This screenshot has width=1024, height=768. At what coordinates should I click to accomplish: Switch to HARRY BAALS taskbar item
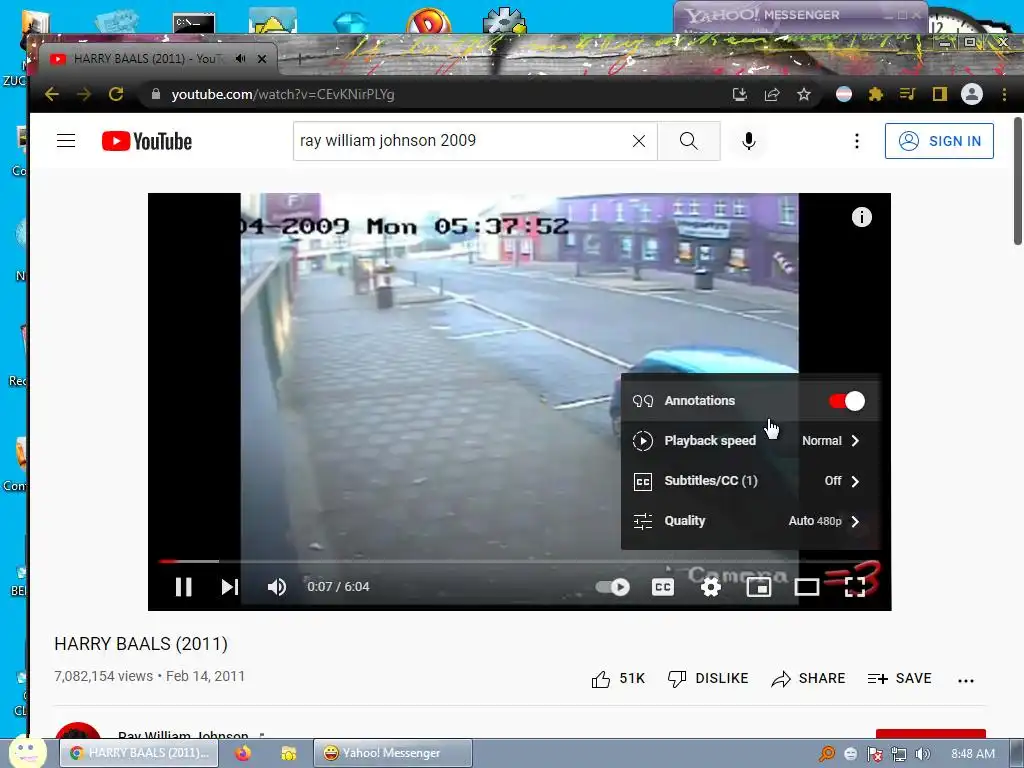pyautogui.click(x=138, y=753)
